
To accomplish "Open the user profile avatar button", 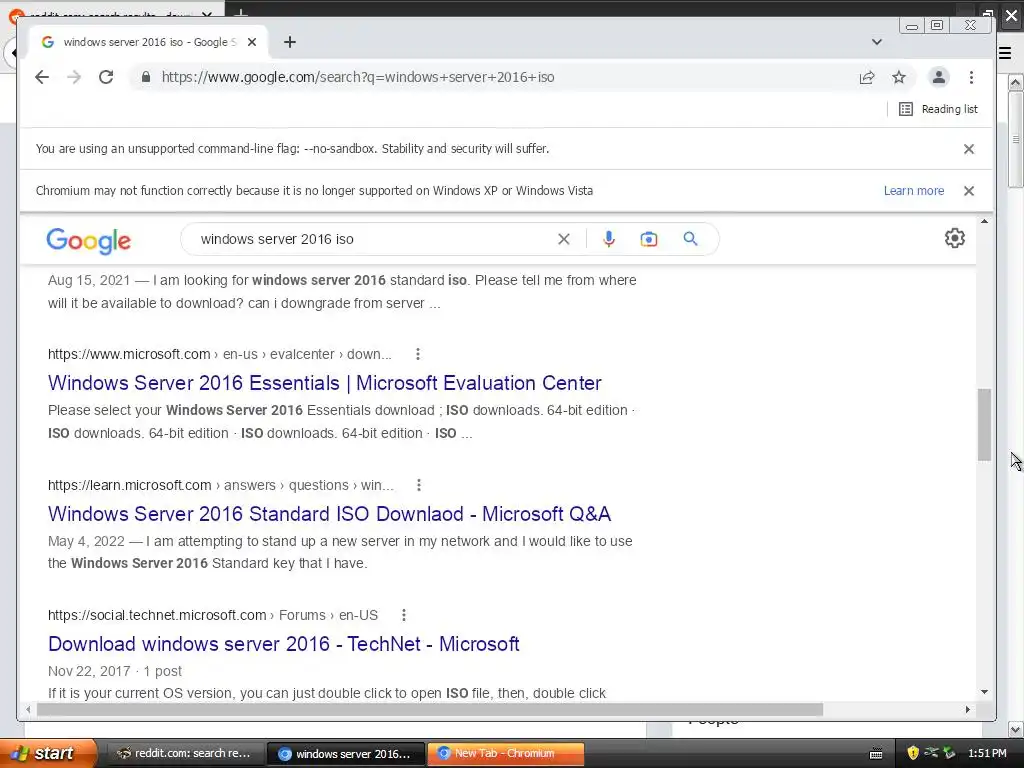I will pos(938,77).
